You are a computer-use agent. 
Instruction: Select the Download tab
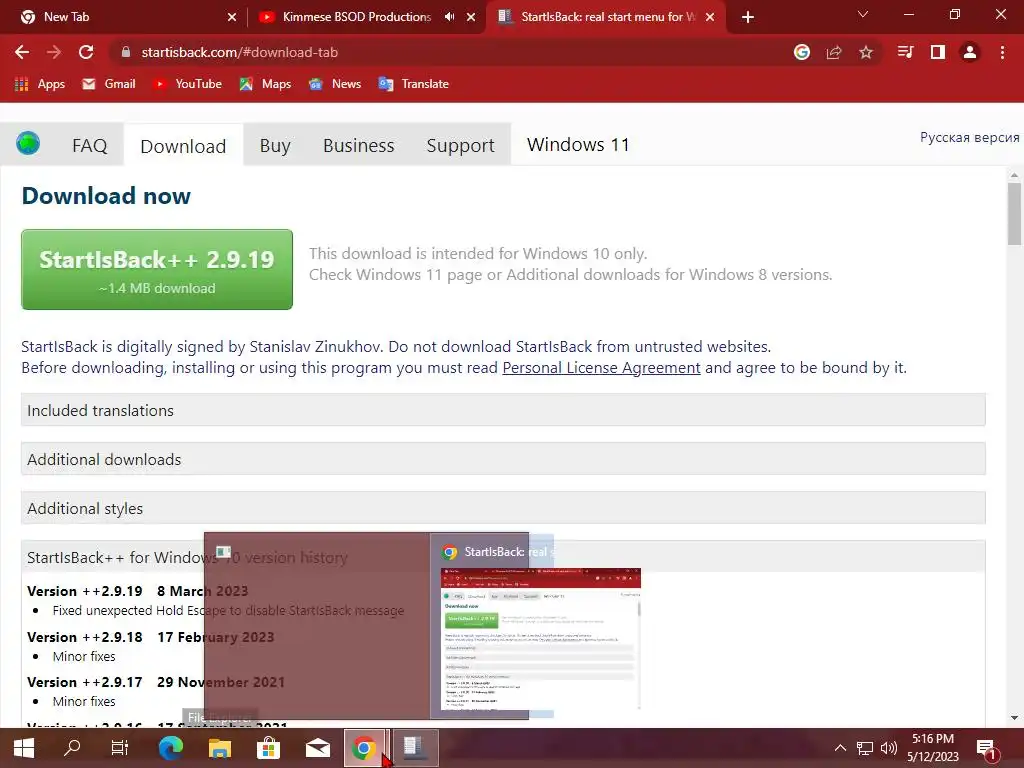[184, 146]
